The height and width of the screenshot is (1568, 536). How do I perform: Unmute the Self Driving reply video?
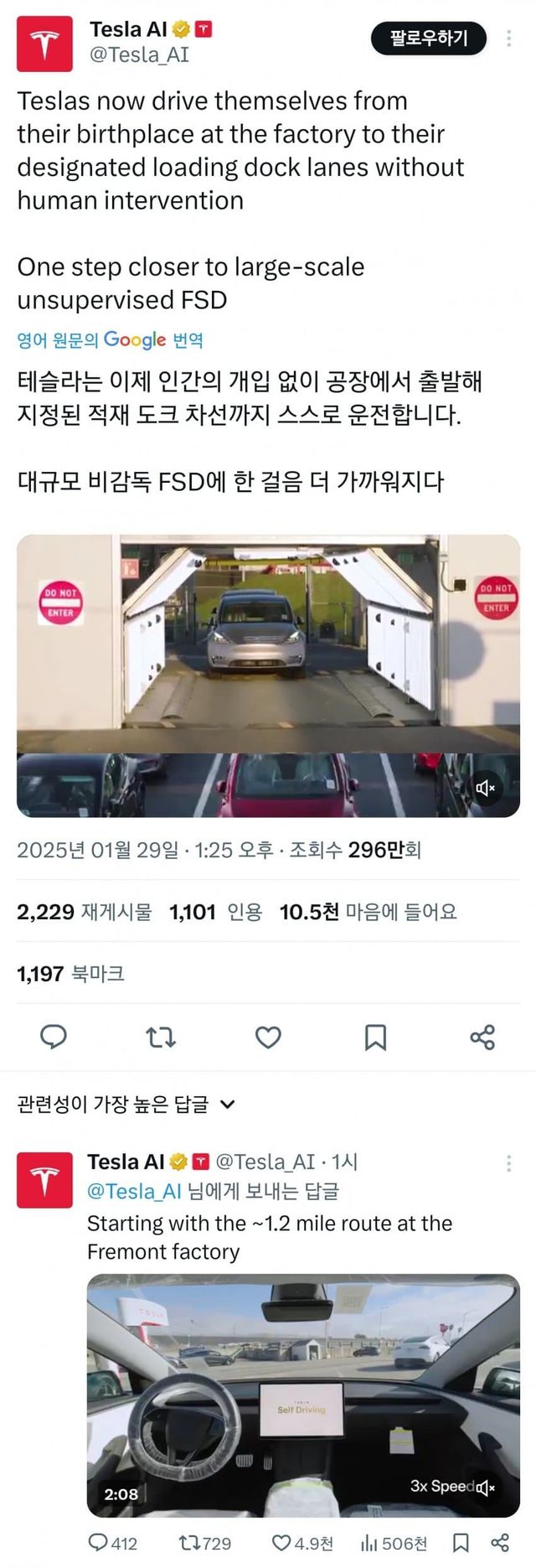click(486, 1488)
